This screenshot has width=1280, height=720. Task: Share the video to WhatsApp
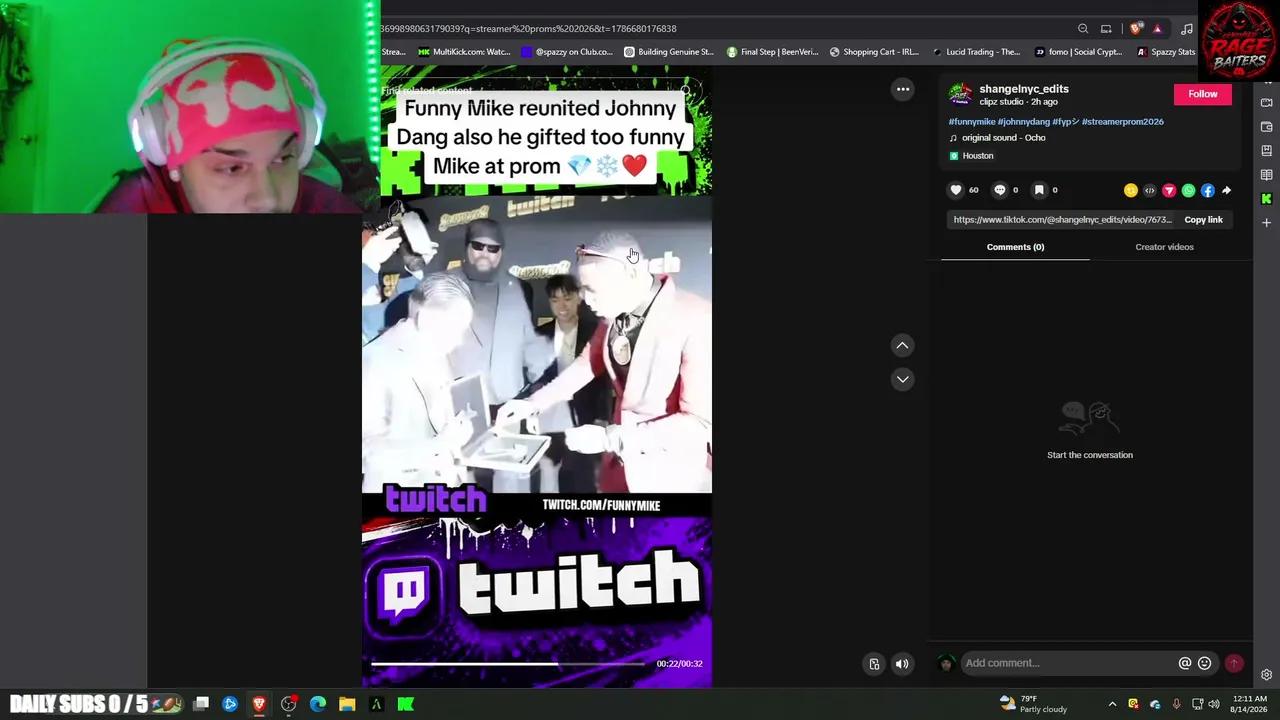pyautogui.click(x=1188, y=190)
